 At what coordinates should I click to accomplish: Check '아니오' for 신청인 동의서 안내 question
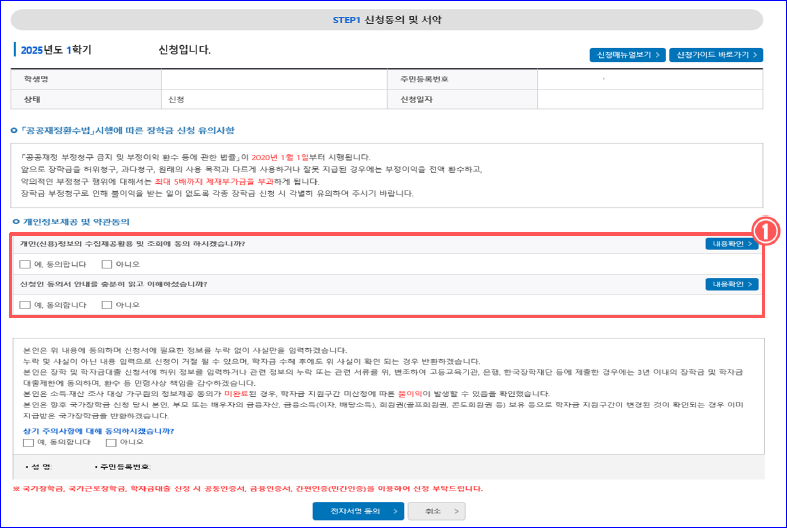pos(107,305)
